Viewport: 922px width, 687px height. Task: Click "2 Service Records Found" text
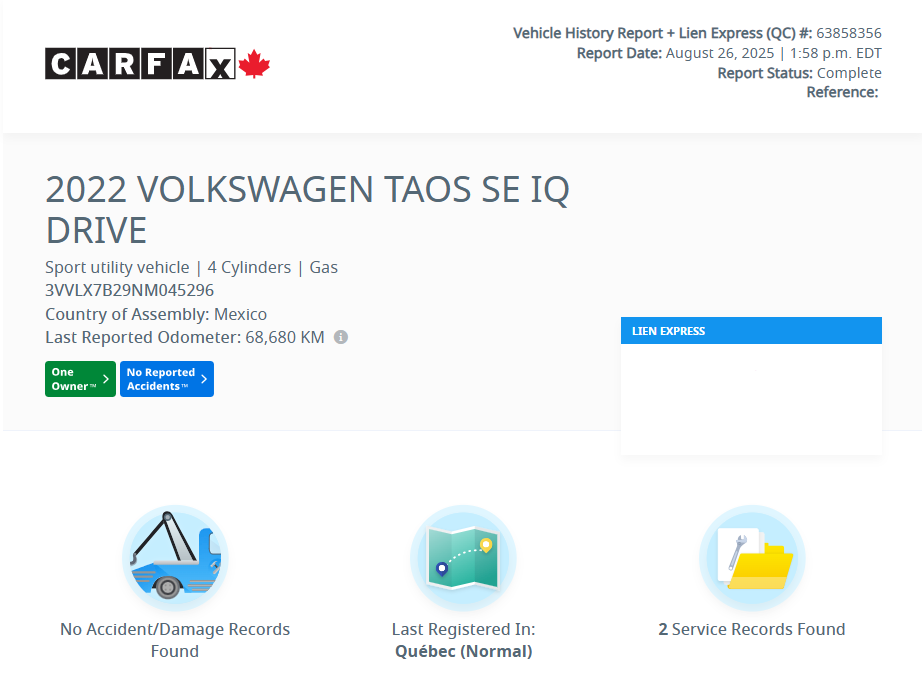pyautogui.click(x=752, y=629)
